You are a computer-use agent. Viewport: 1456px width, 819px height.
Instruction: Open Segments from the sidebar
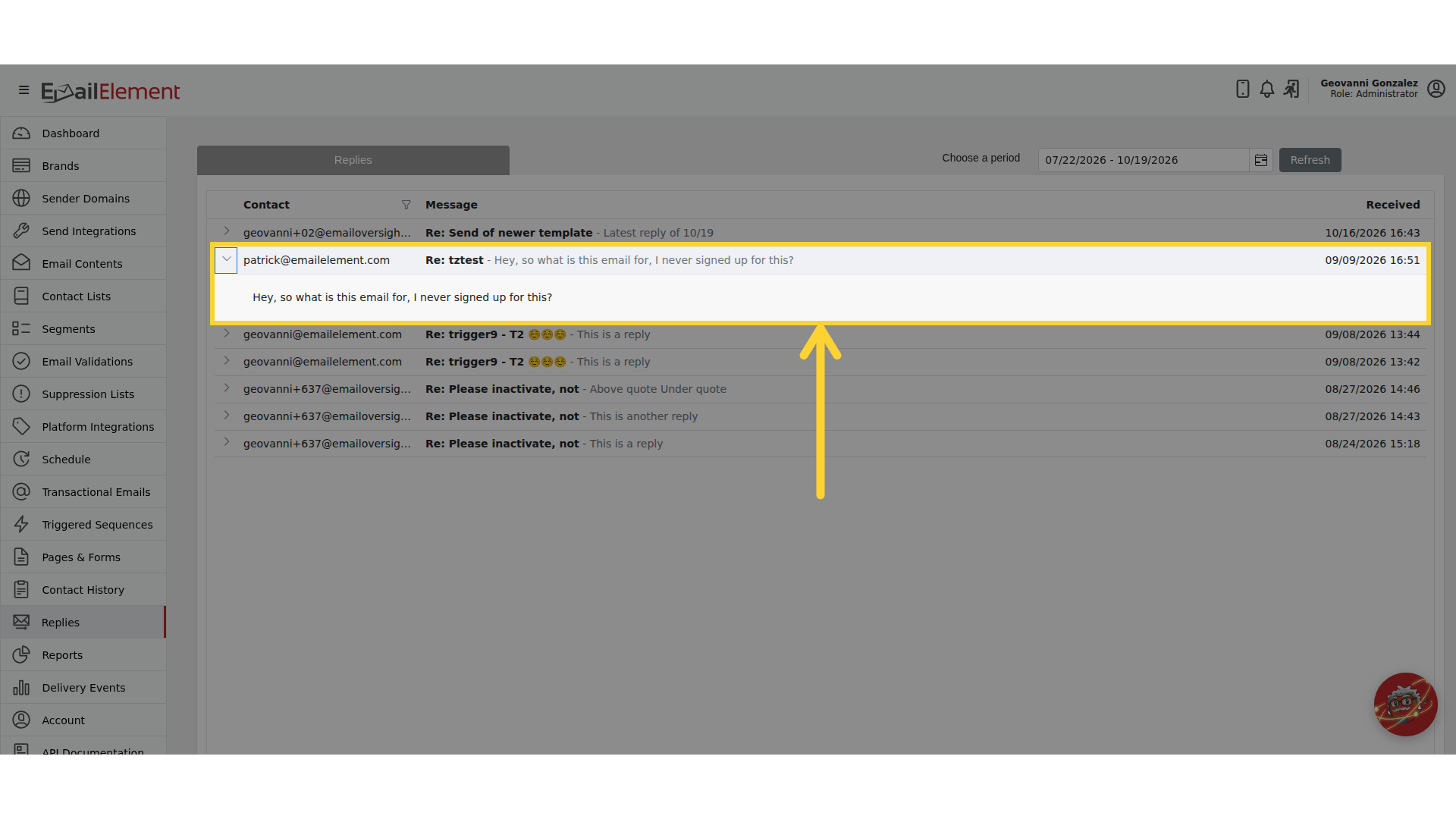[x=83, y=329]
